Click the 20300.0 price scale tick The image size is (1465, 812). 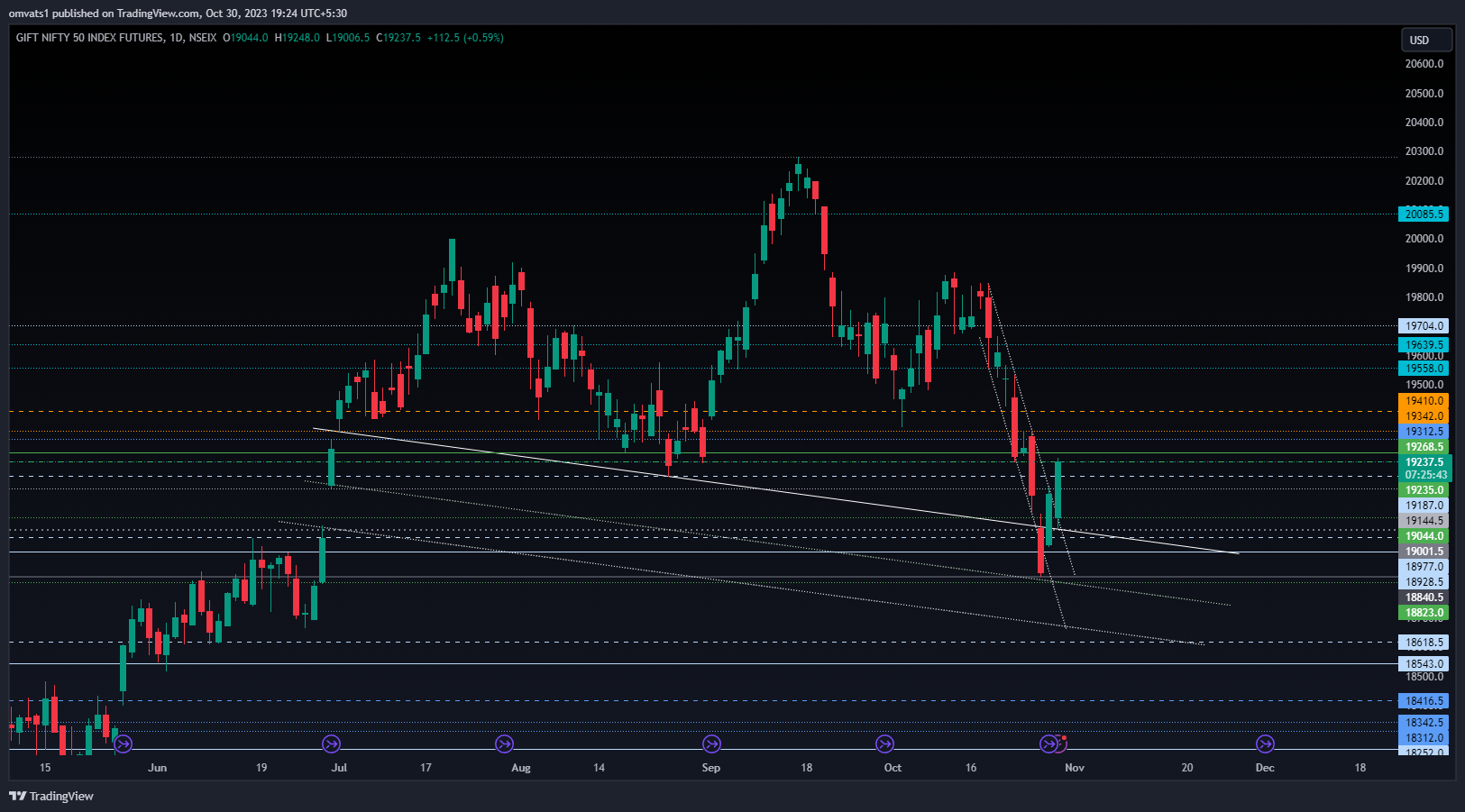[1424, 151]
